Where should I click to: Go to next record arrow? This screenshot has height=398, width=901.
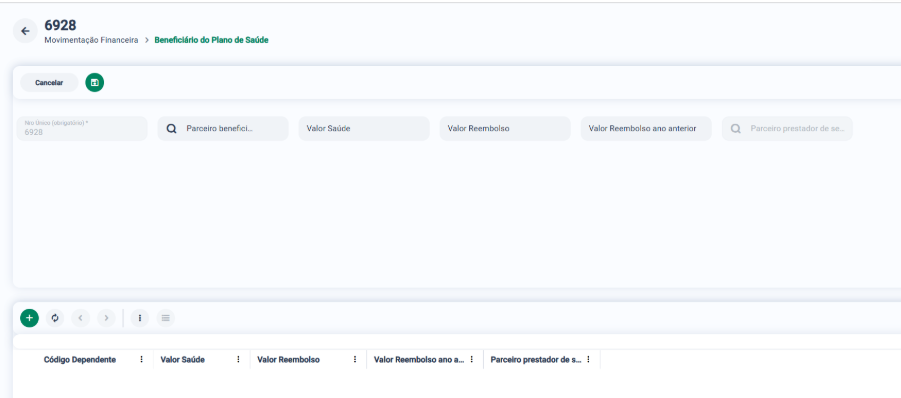coord(106,318)
